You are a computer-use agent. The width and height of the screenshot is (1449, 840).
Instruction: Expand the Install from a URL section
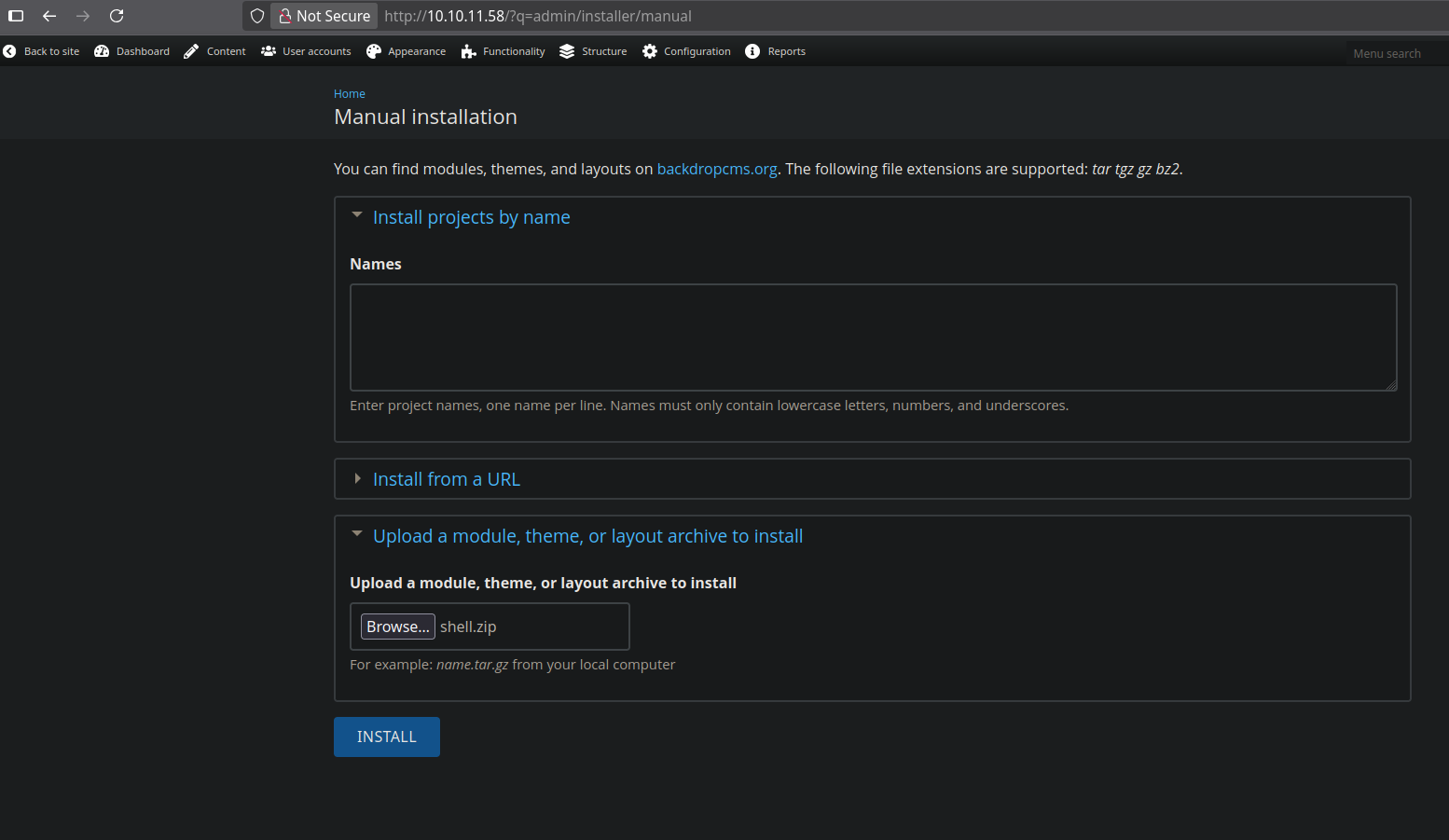coord(446,479)
